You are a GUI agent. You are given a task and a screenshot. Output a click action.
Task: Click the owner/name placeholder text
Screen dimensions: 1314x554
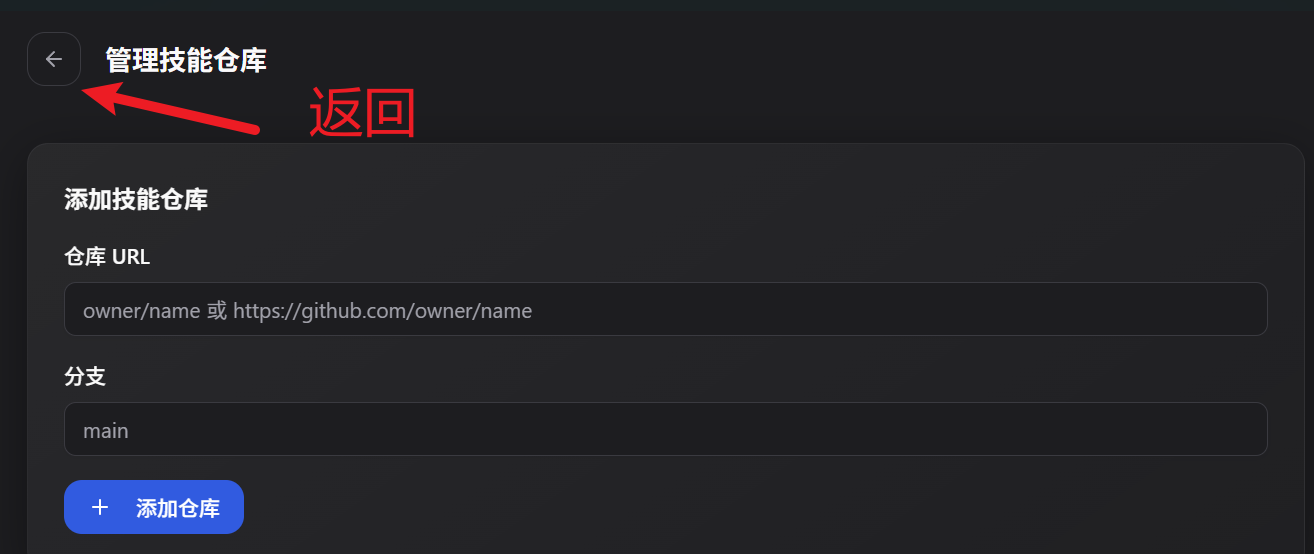[x=142, y=311]
